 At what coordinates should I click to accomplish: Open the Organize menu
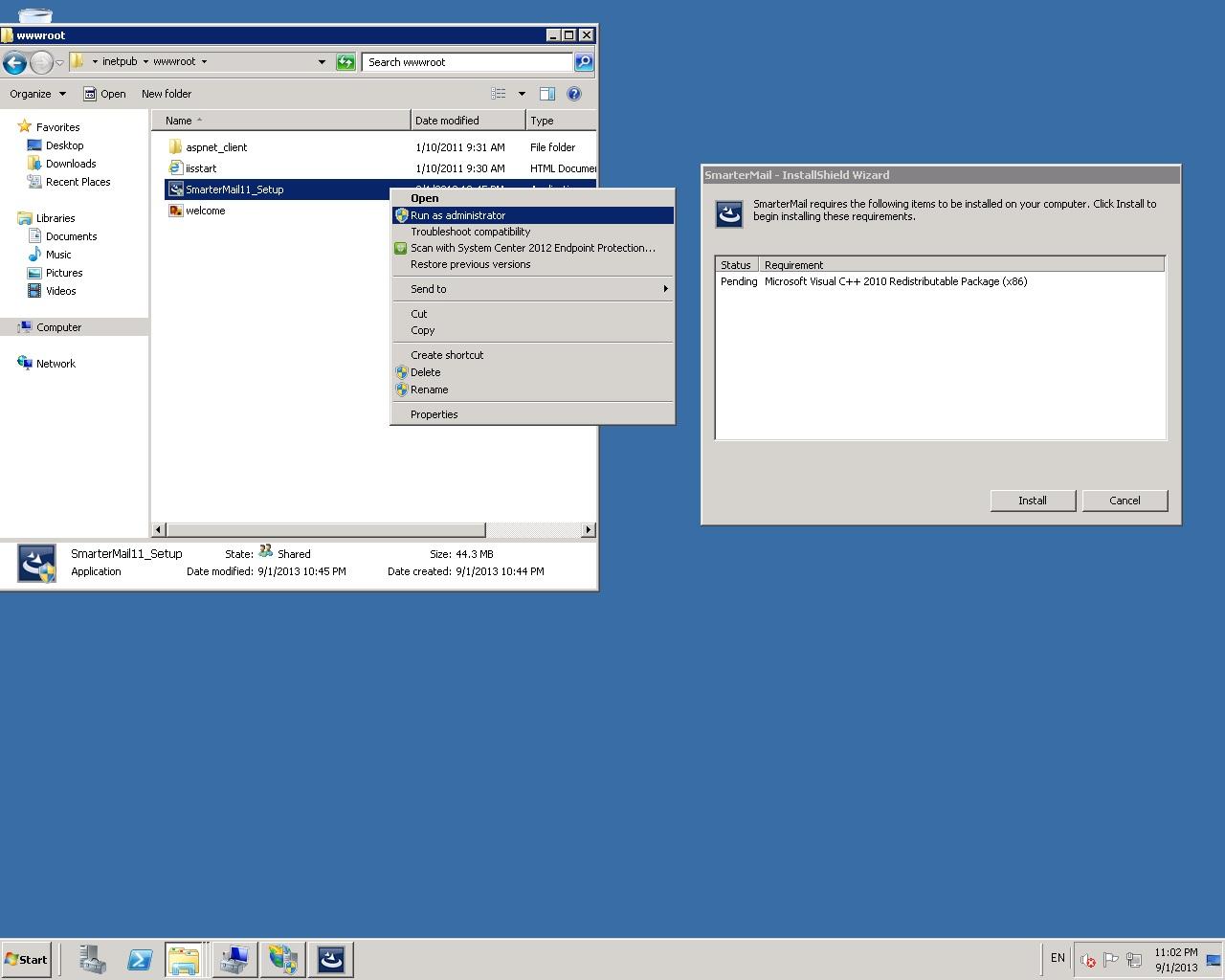(x=37, y=94)
